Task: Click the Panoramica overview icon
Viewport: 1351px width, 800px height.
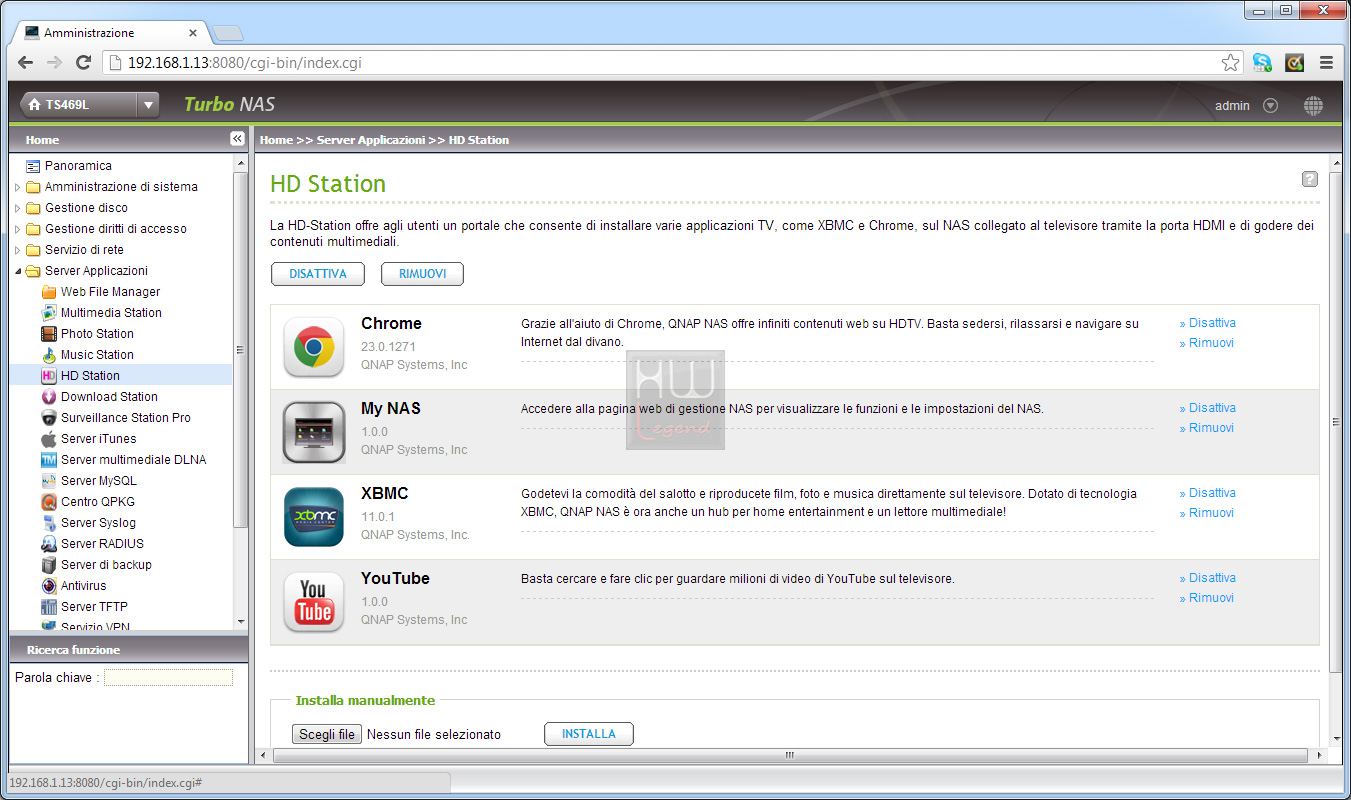Action: pos(33,166)
